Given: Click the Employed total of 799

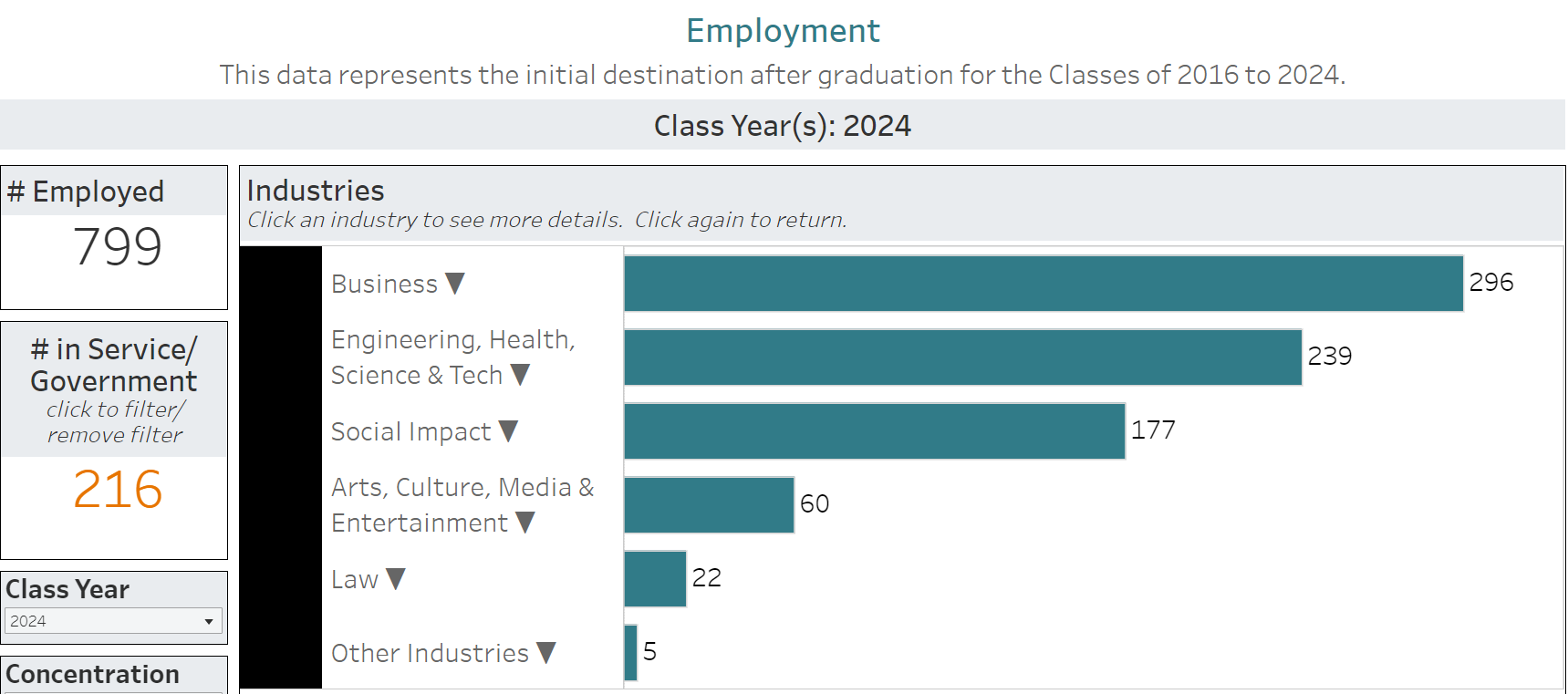Looking at the screenshot, I should (118, 247).
